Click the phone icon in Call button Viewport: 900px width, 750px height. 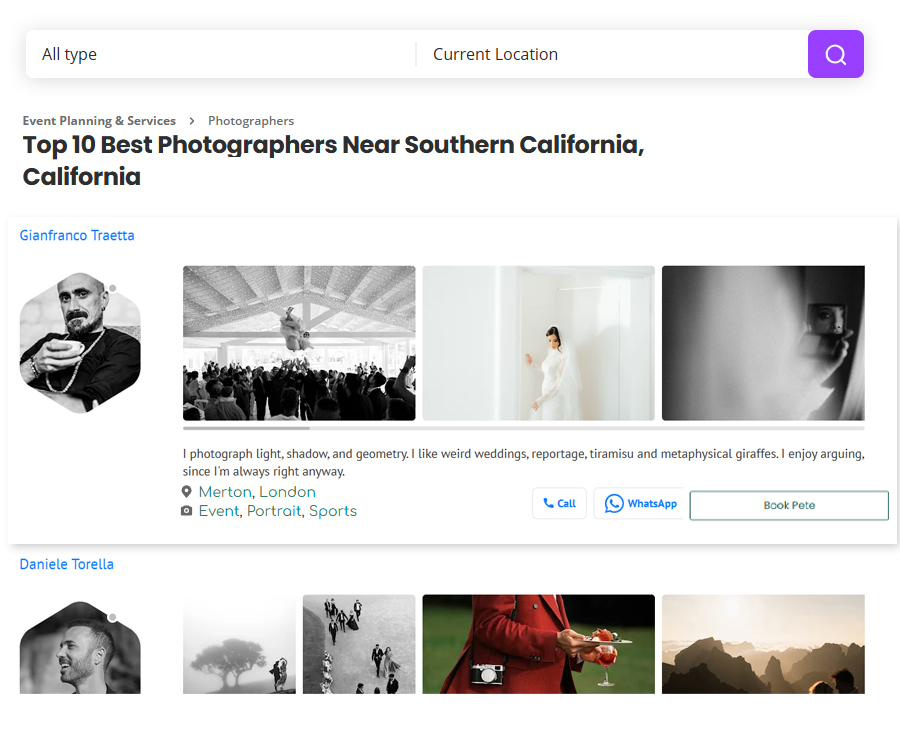[x=548, y=504]
